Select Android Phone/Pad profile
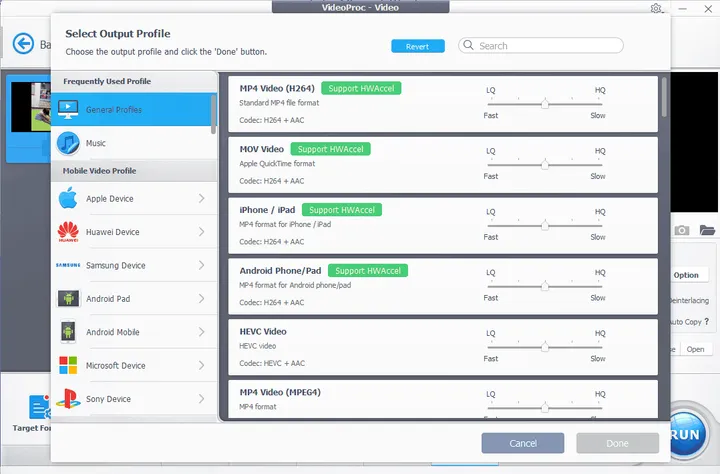Viewport: 720px width, 474px height. pos(443,286)
